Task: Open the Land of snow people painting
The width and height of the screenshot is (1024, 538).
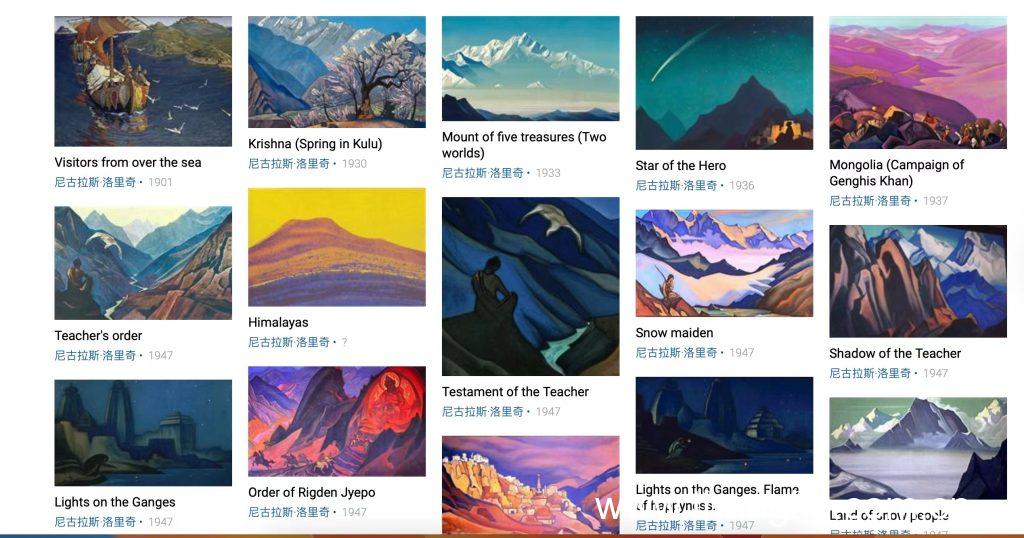Action: click(918, 449)
